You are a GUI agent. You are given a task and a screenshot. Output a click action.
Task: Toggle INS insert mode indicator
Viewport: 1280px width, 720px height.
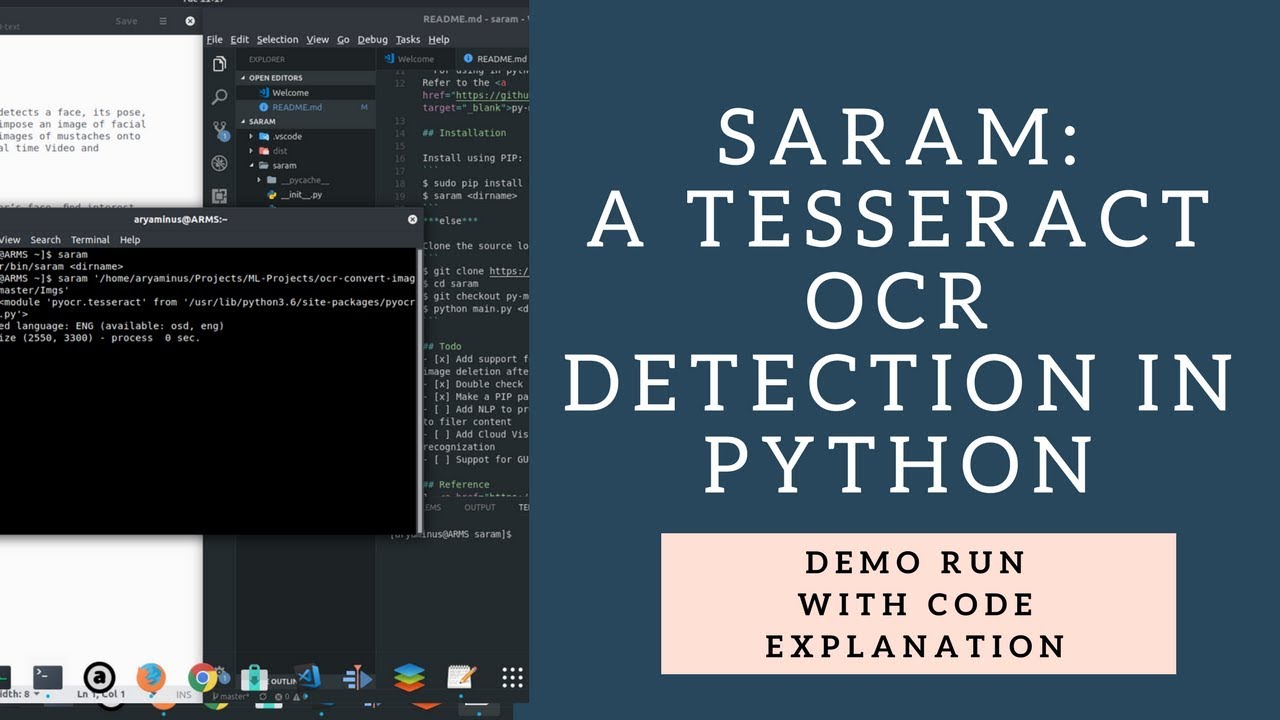(184, 694)
